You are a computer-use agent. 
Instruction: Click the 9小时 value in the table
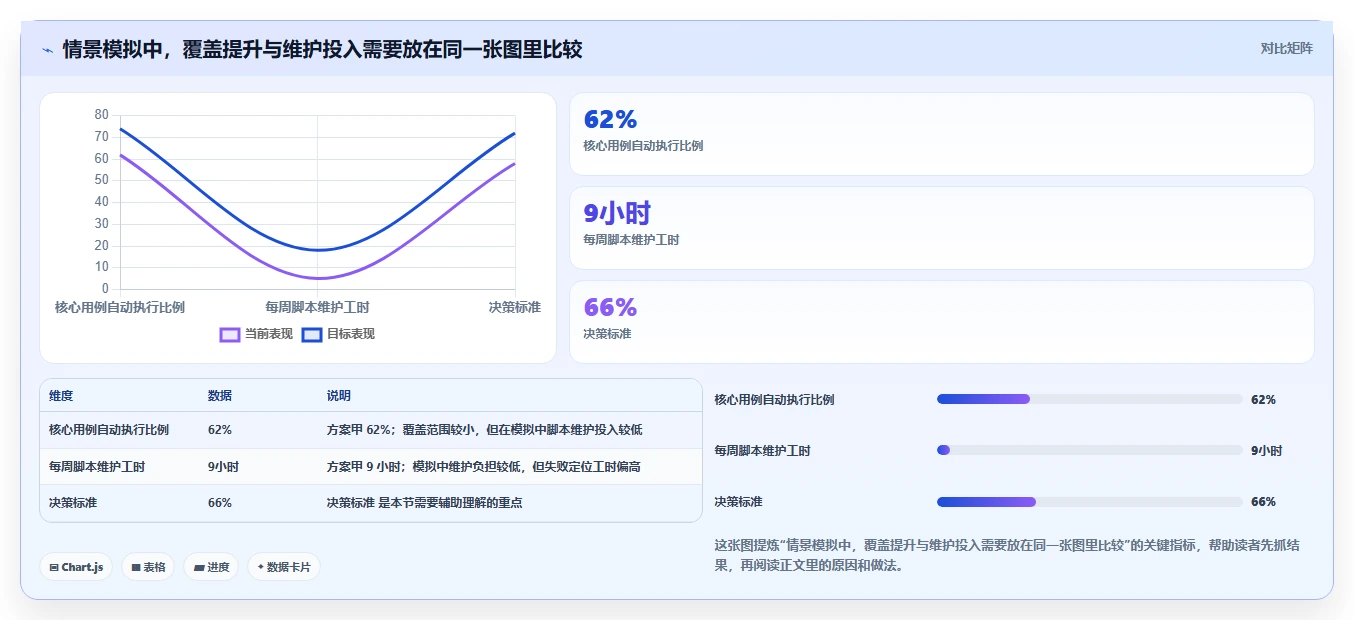pyautogui.click(x=224, y=467)
